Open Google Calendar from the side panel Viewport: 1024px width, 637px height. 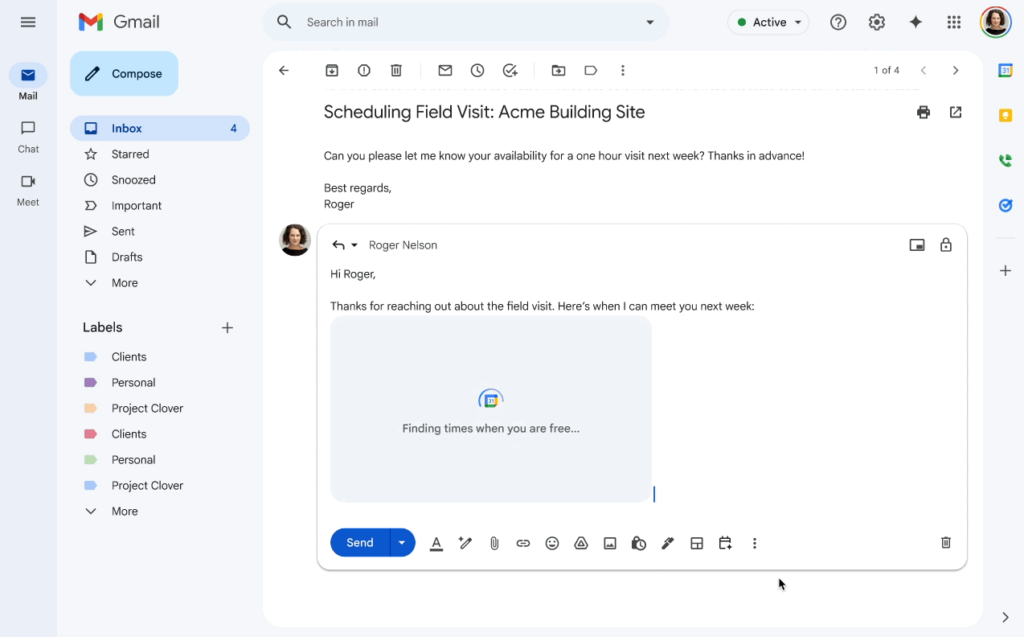click(x=1004, y=70)
